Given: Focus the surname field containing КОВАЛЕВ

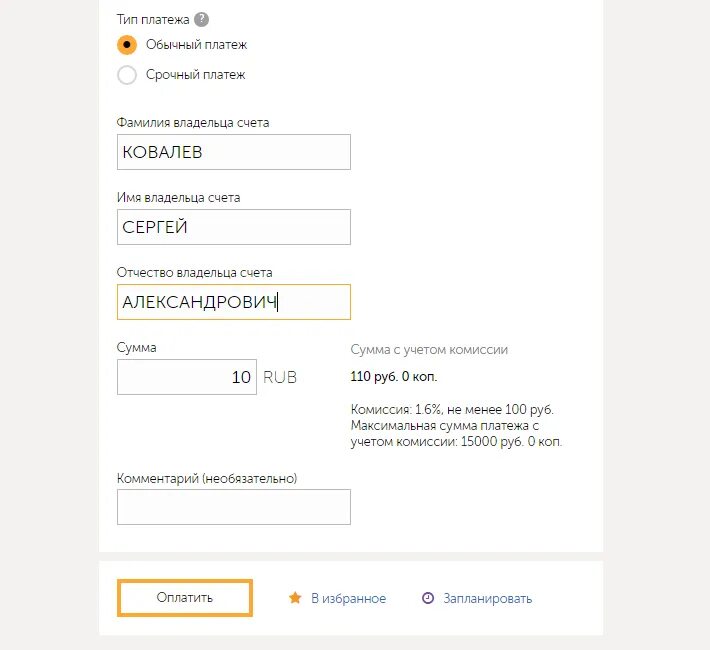Looking at the screenshot, I should (233, 152).
